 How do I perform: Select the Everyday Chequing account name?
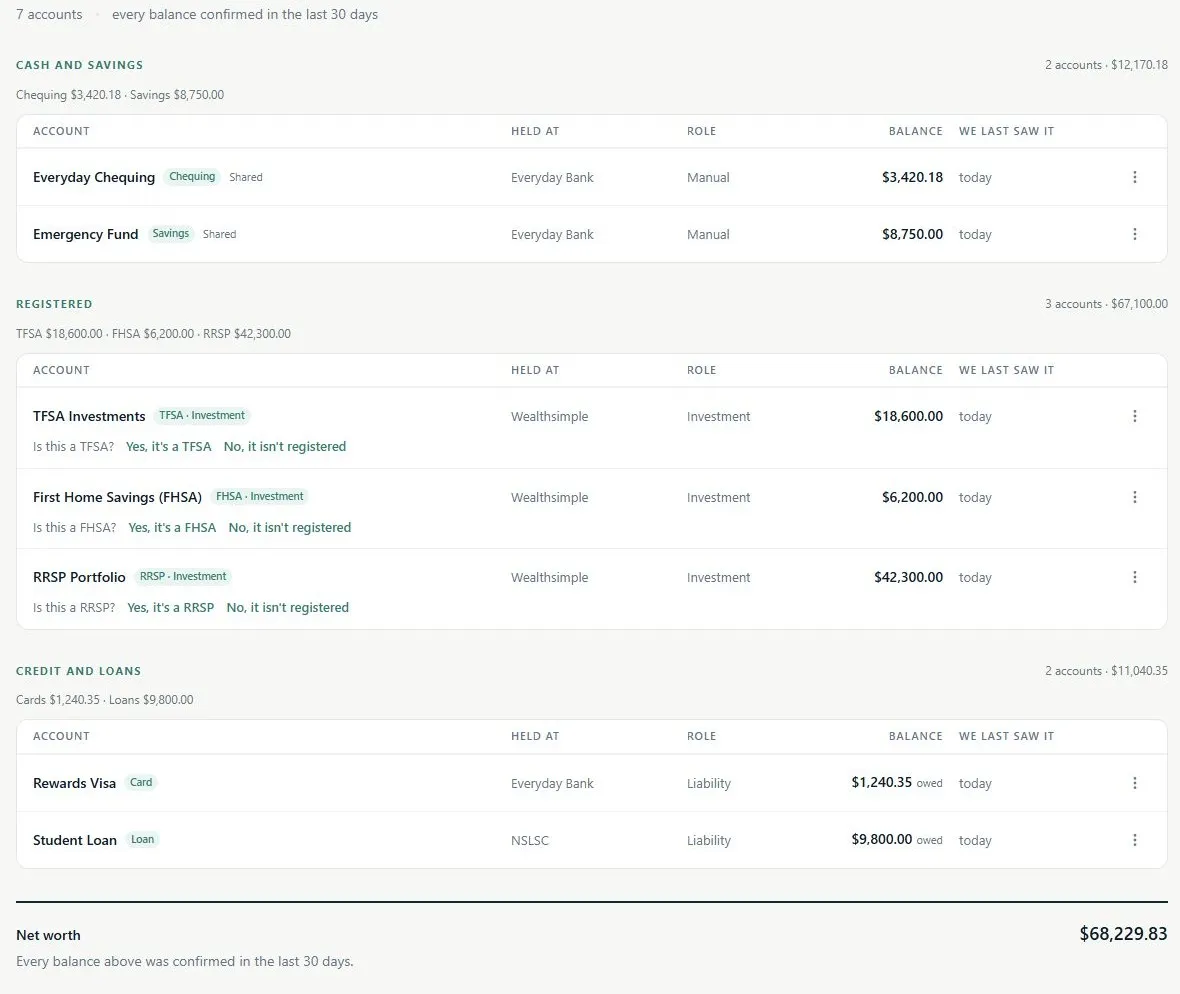[x=94, y=177]
